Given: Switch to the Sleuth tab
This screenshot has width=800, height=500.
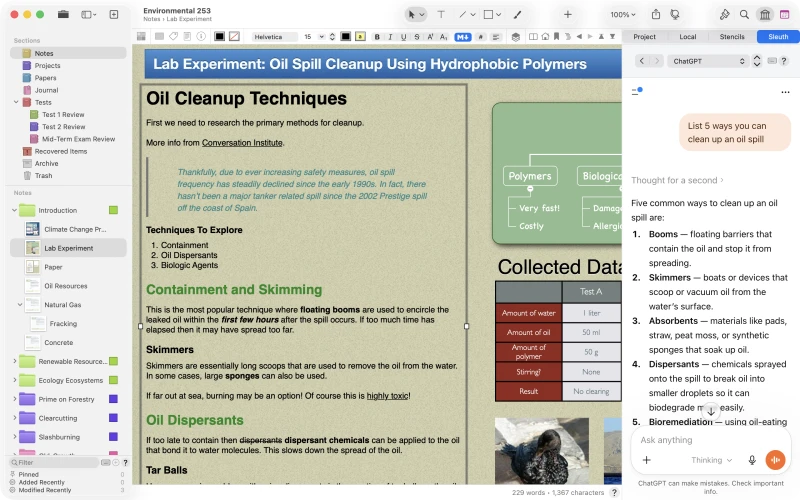Looking at the screenshot, I should [x=778, y=37].
